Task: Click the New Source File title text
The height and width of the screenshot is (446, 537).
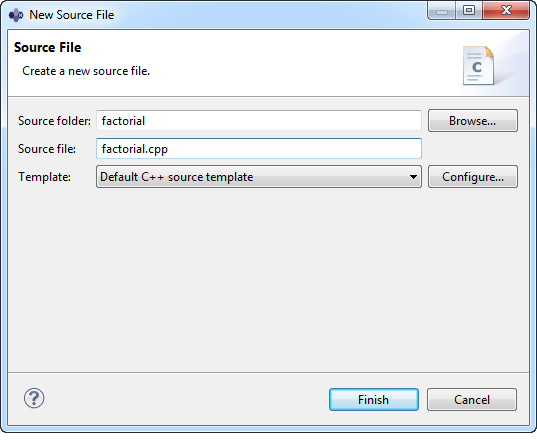Action: tap(72, 15)
